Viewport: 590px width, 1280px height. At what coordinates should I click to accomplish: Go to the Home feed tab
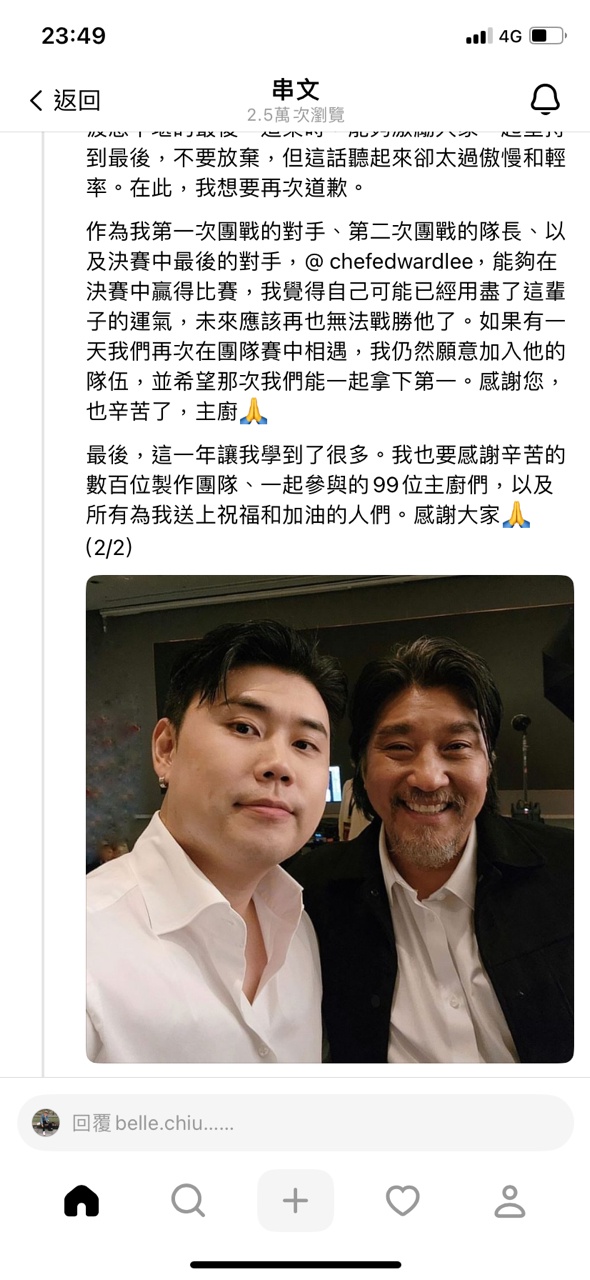[82, 1200]
